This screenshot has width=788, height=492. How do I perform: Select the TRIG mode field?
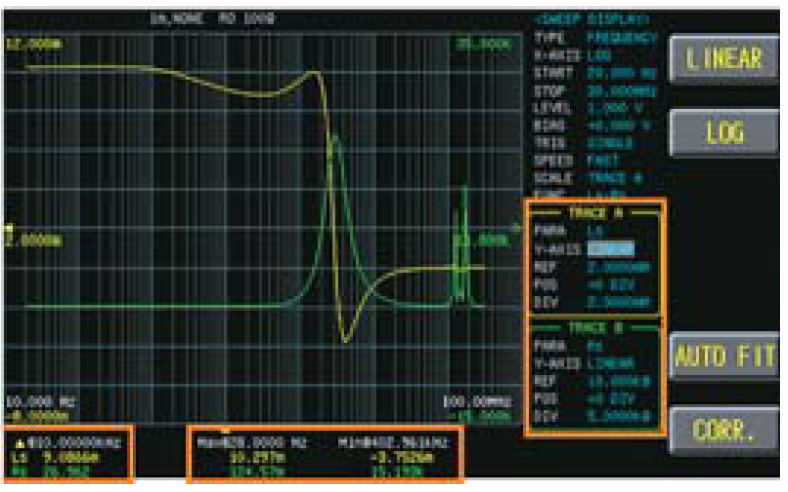coord(611,144)
